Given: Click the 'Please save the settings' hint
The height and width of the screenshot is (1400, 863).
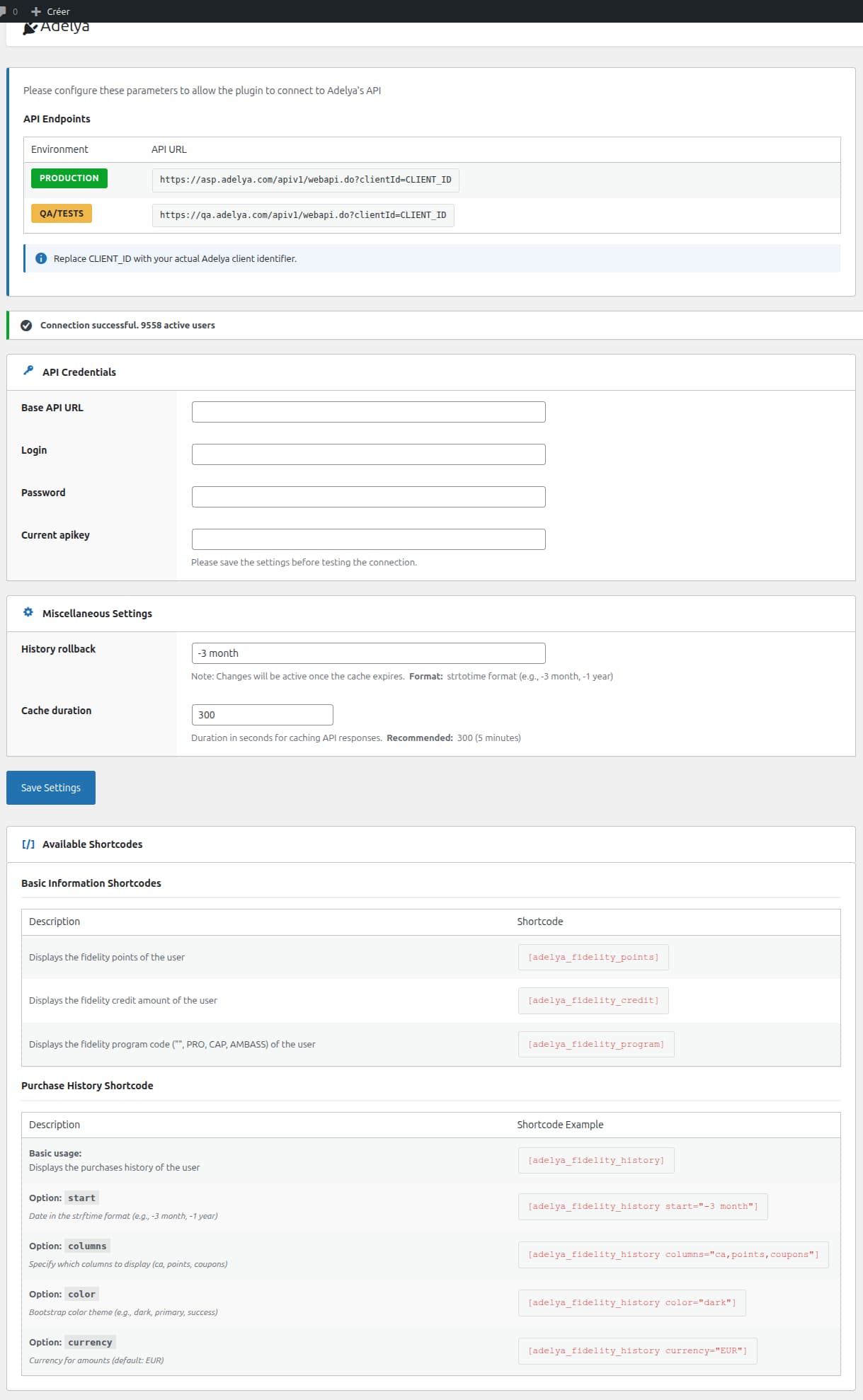Looking at the screenshot, I should [x=304, y=563].
